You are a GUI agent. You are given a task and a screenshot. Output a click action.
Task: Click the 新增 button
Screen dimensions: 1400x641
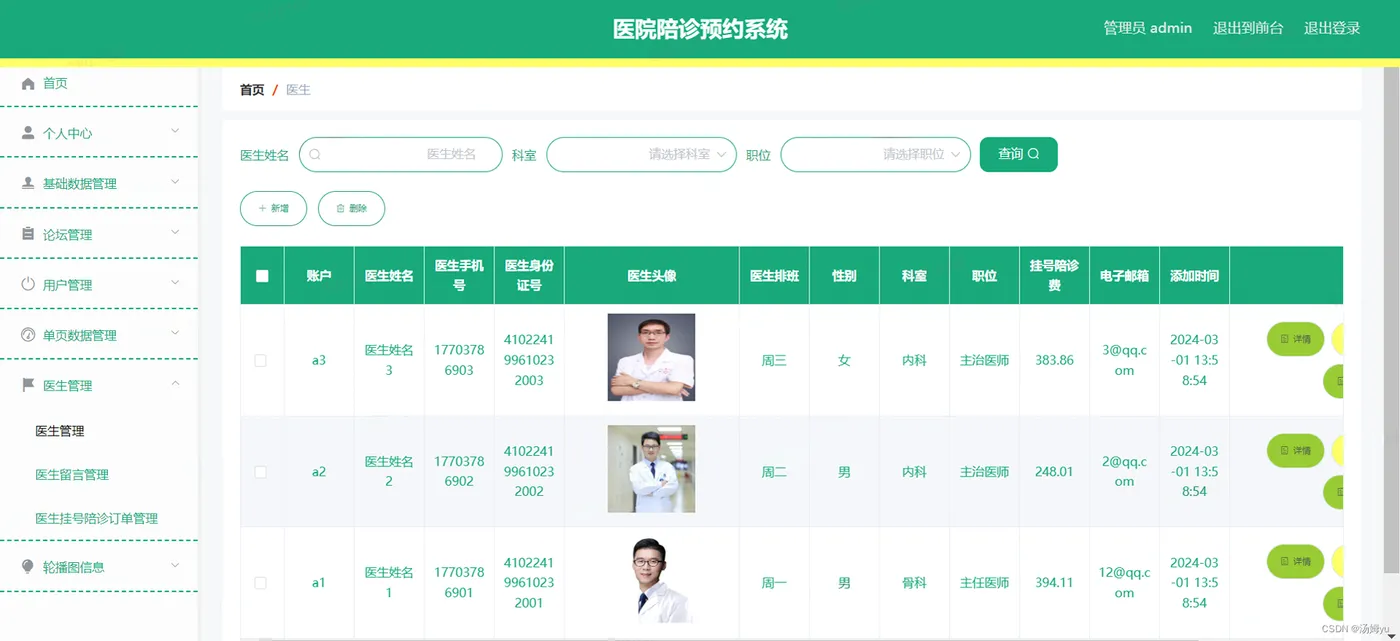coord(273,208)
